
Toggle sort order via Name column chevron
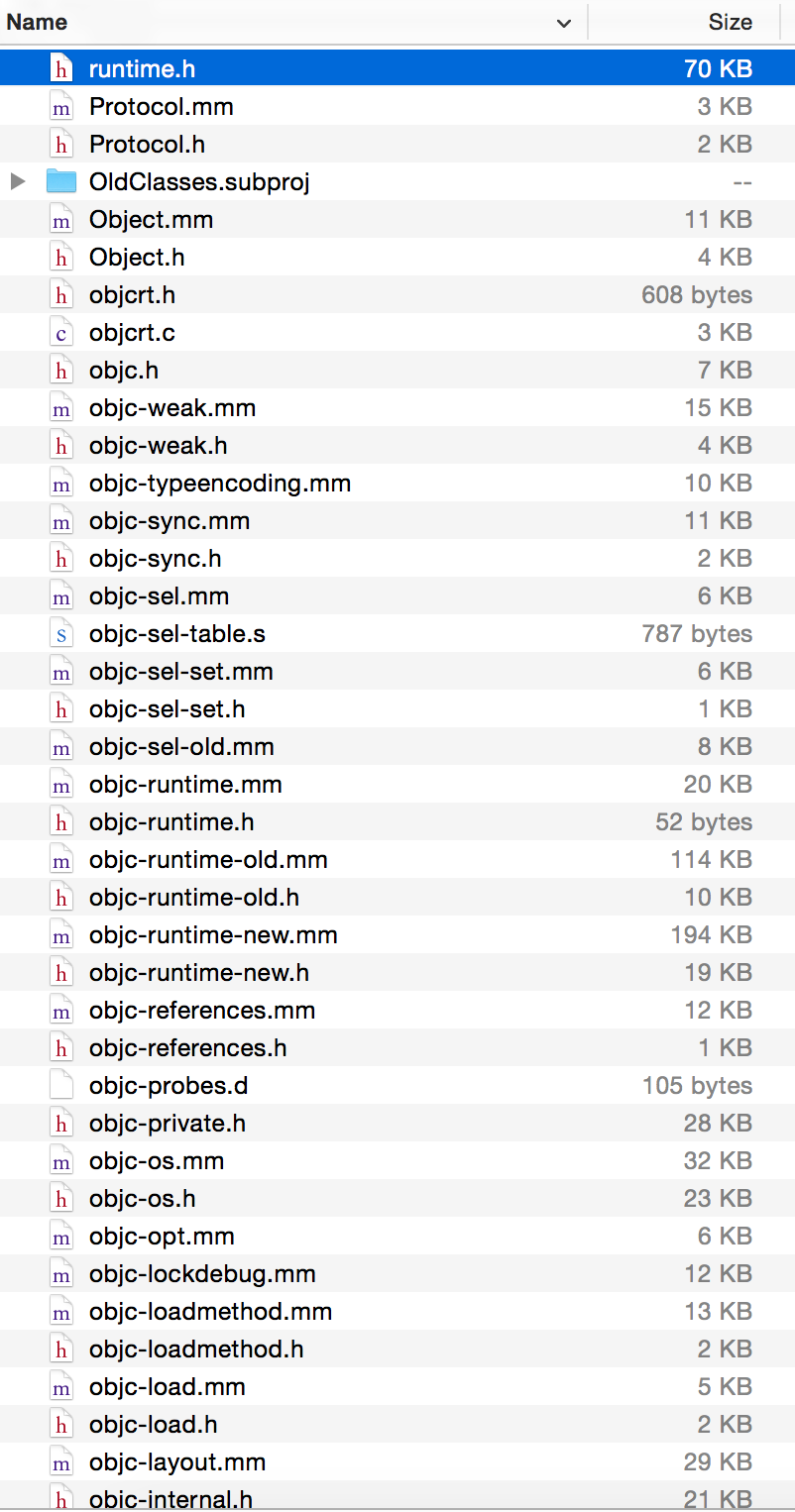564,23
